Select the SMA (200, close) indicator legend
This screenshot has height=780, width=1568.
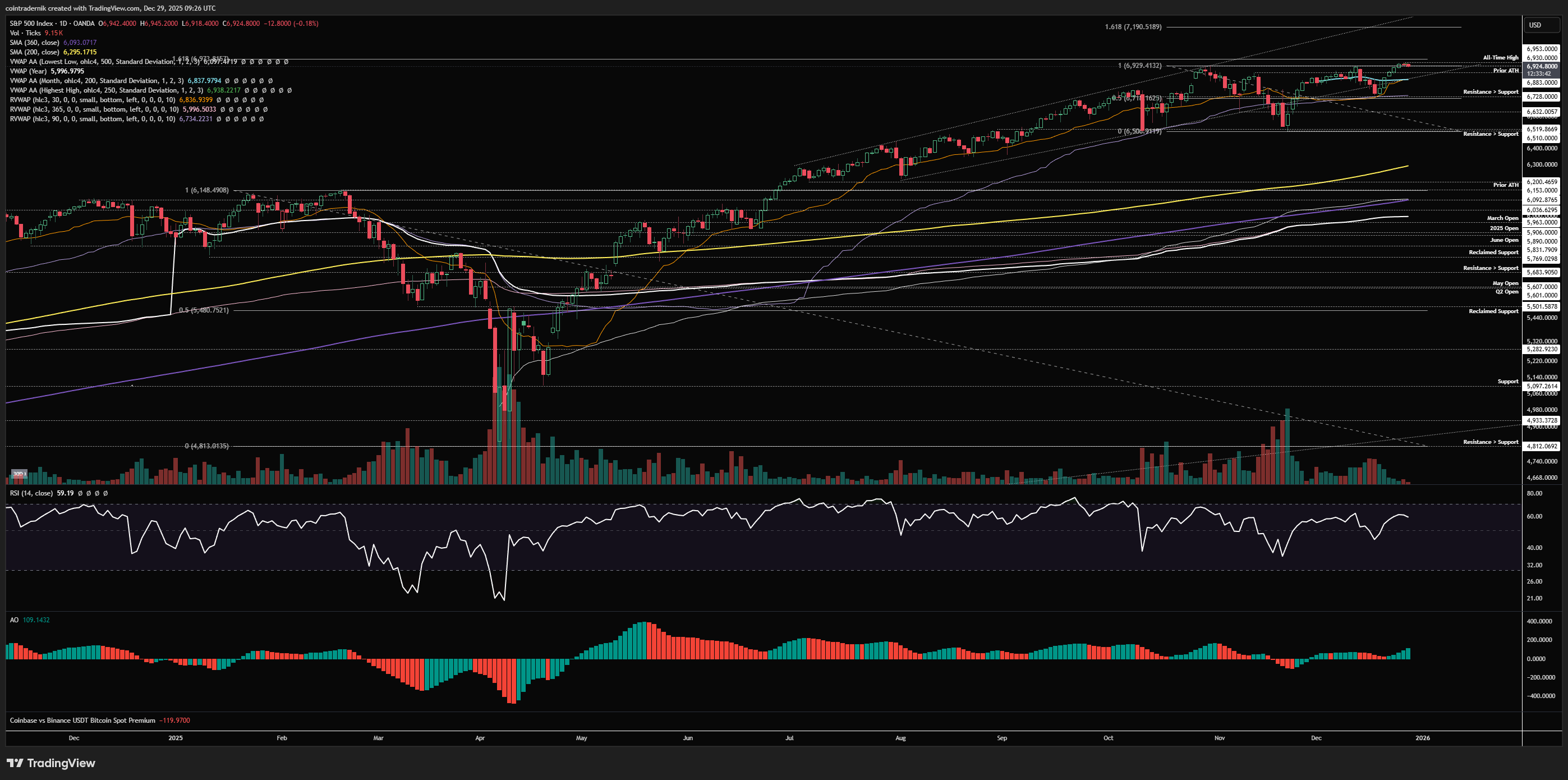(35, 52)
